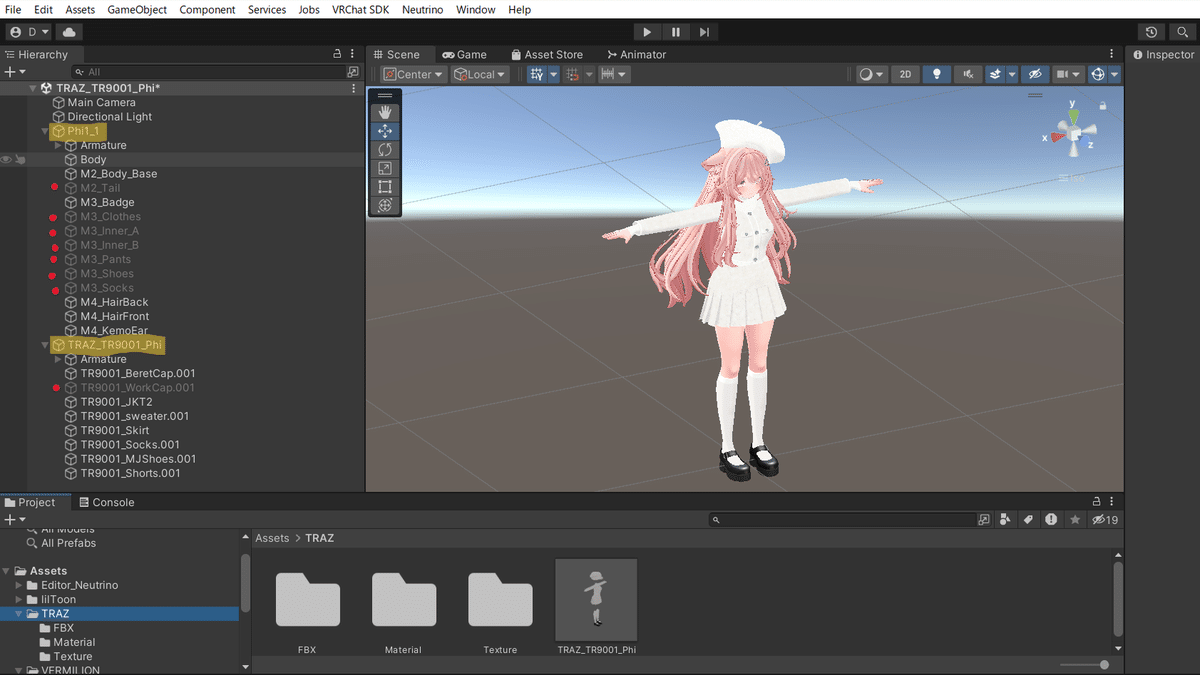Collapse the TRAZ_TR9001_Phi hierarchy object
The width and height of the screenshot is (1200, 675).
45,345
